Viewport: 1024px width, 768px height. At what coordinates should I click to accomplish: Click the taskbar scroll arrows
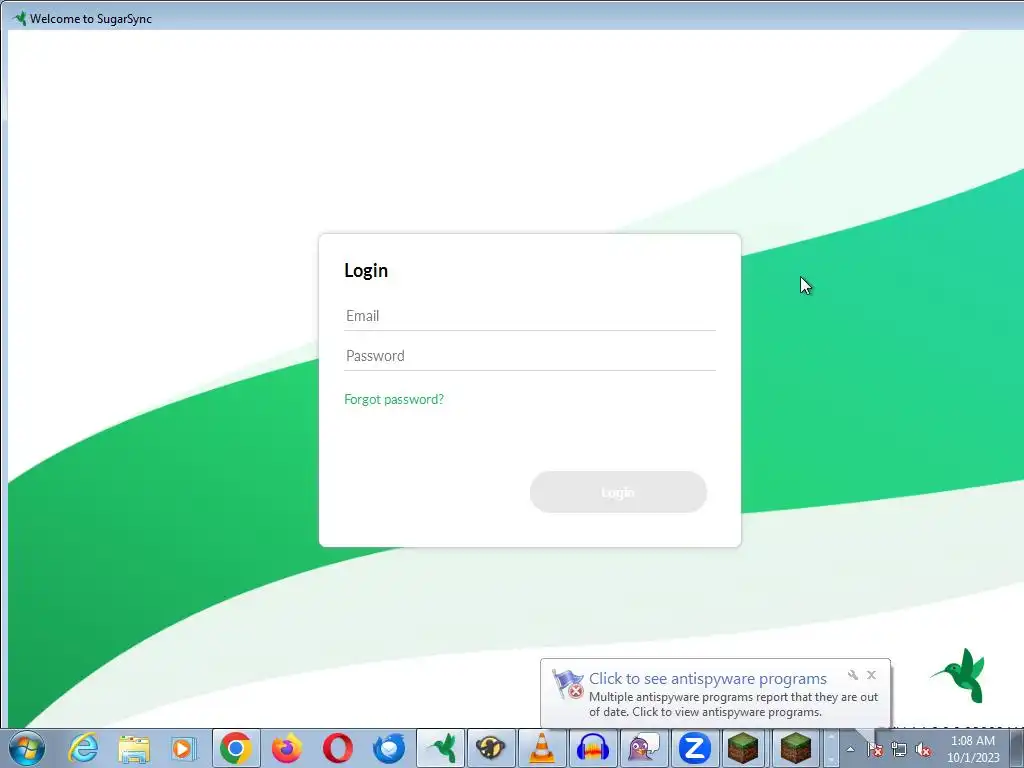point(831,748)
